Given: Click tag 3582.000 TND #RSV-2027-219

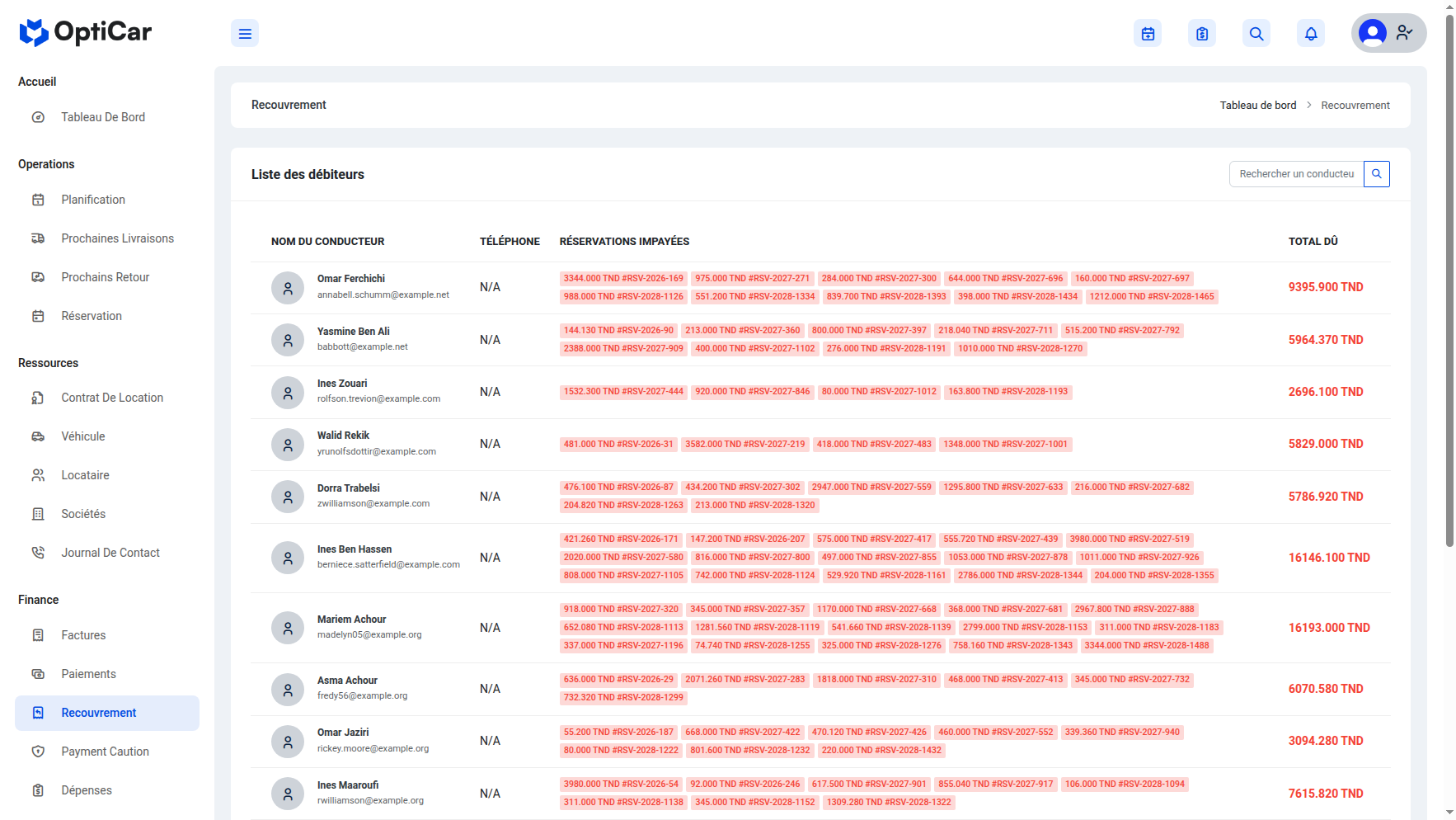Looking at the screenshot, I should click(745, 445).
